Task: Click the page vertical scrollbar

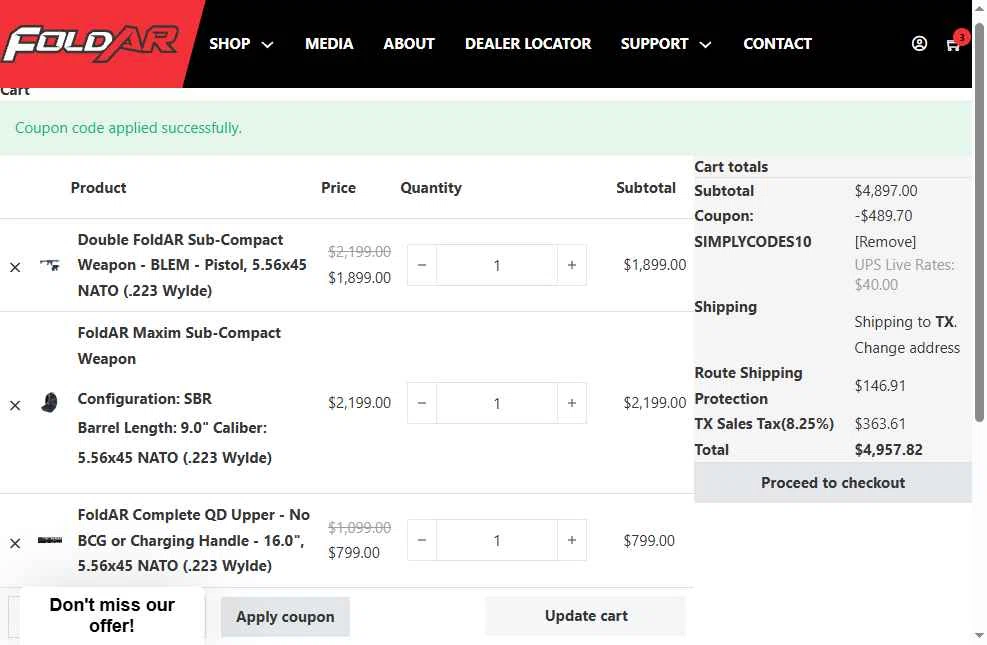Action: (979, 222)
